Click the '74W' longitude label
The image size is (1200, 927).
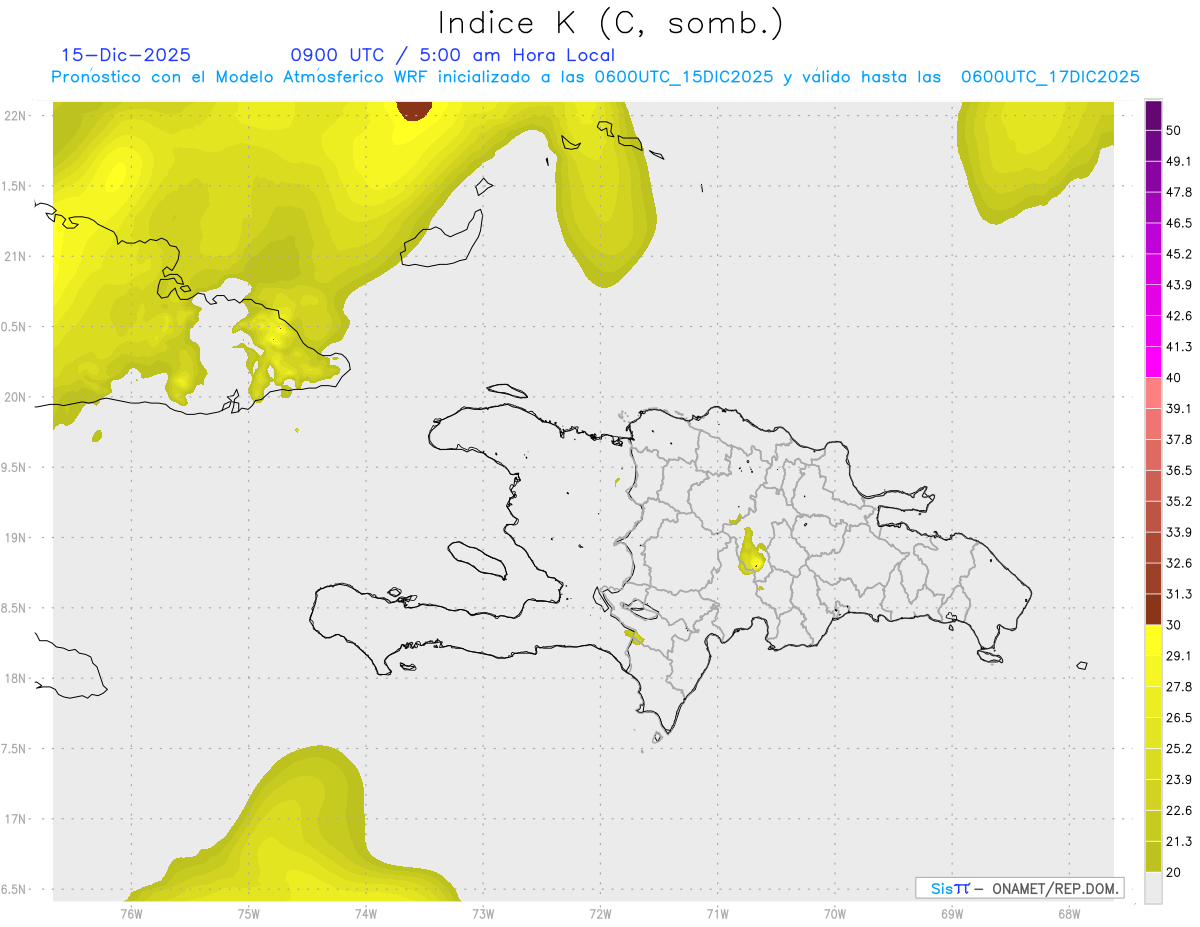[365, 914]
